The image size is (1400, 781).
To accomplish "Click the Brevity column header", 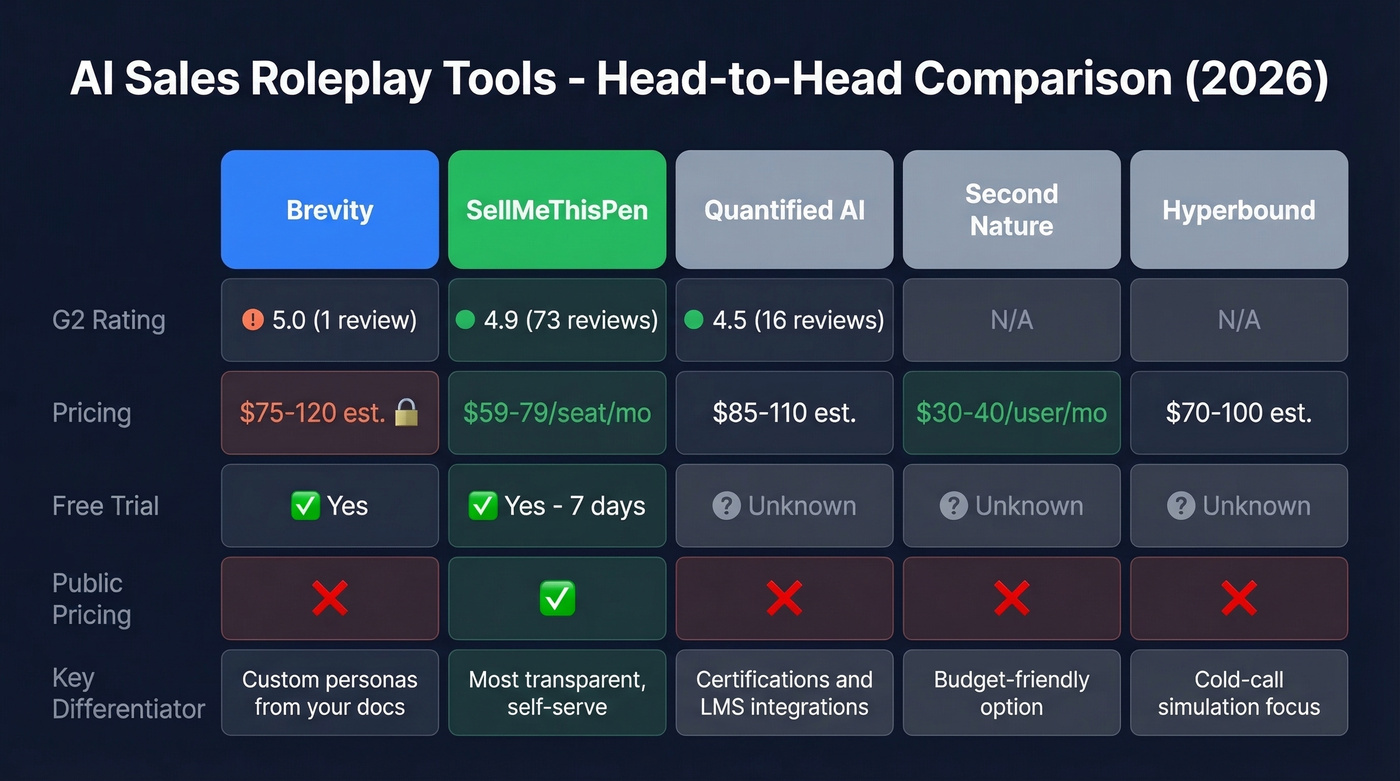I will click(329, 210).
